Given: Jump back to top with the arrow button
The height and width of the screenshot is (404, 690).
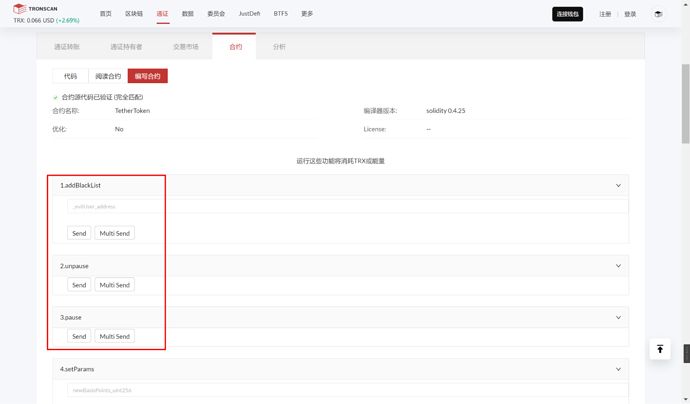Looking at the screenshot, I should (660, 349).
